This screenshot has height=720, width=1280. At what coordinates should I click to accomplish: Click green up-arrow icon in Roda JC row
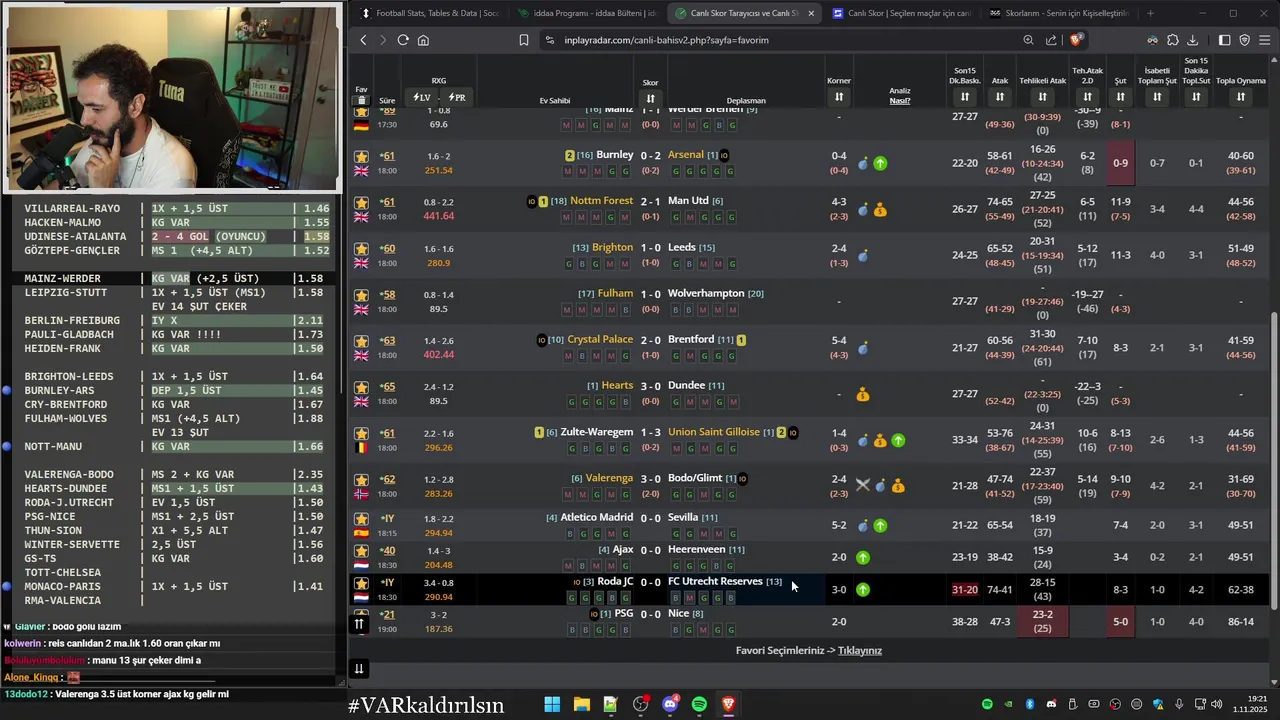pyautogui.click(x=863, y=590)
